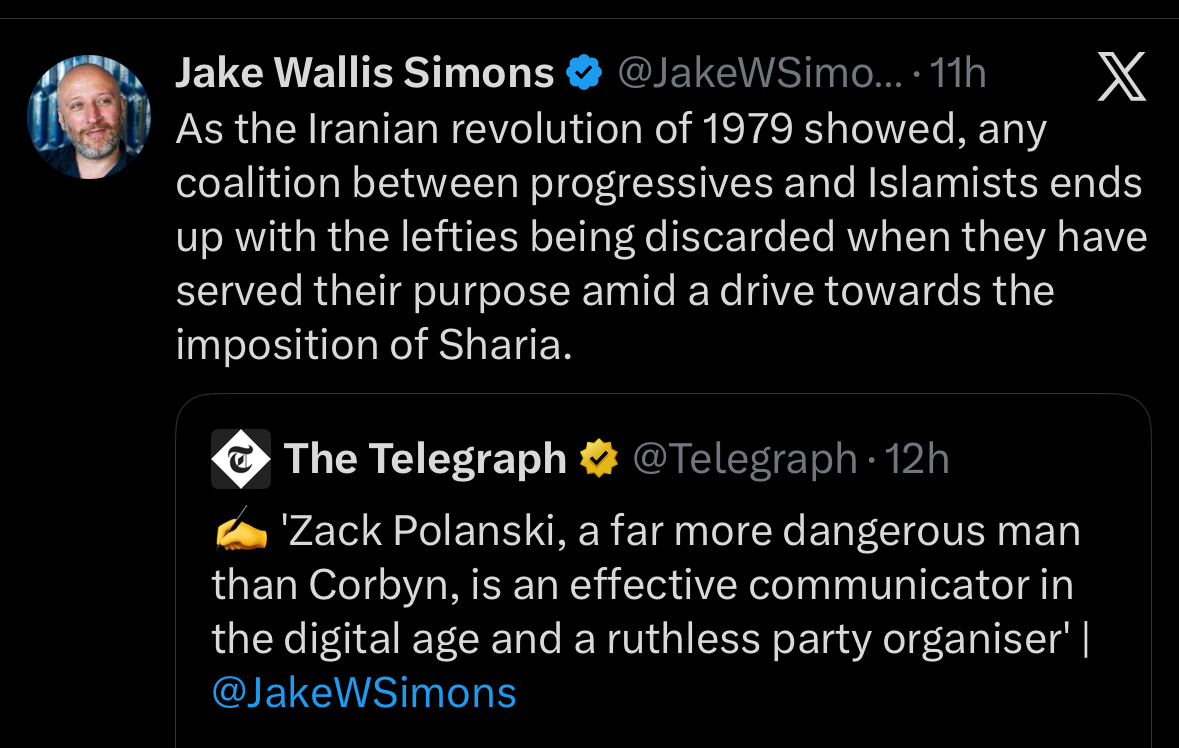The image size is (1179, 748).
Task: Open The Telegraph logo avatar
Action: (x=241, y=459)
